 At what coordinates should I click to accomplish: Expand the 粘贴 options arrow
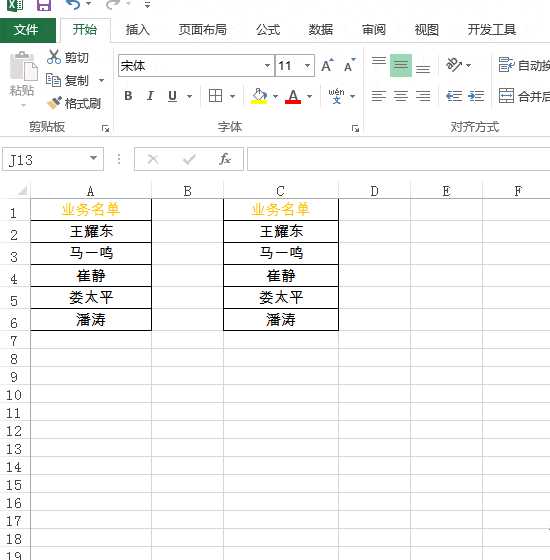[23, 105]
